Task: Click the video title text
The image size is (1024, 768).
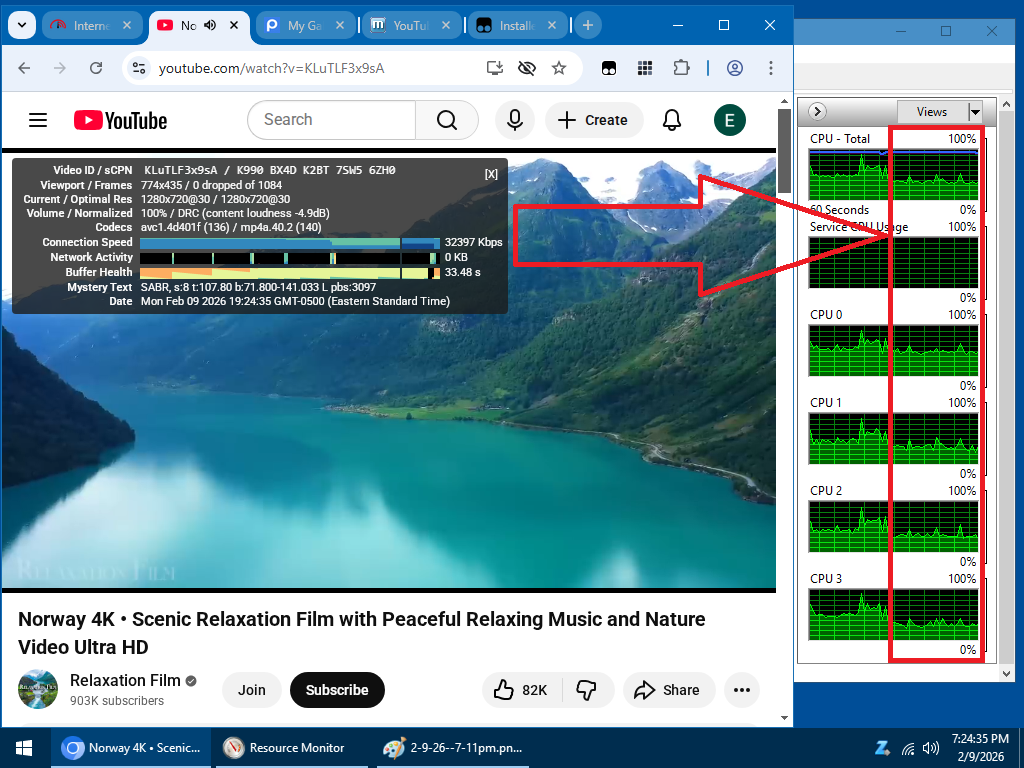Action: point(362,633)
